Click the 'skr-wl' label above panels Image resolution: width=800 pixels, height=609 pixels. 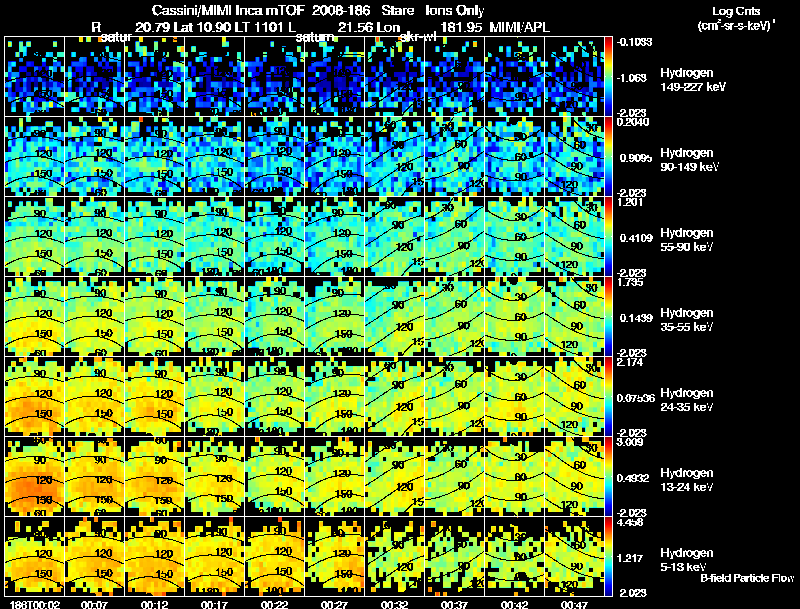point(418,37)
